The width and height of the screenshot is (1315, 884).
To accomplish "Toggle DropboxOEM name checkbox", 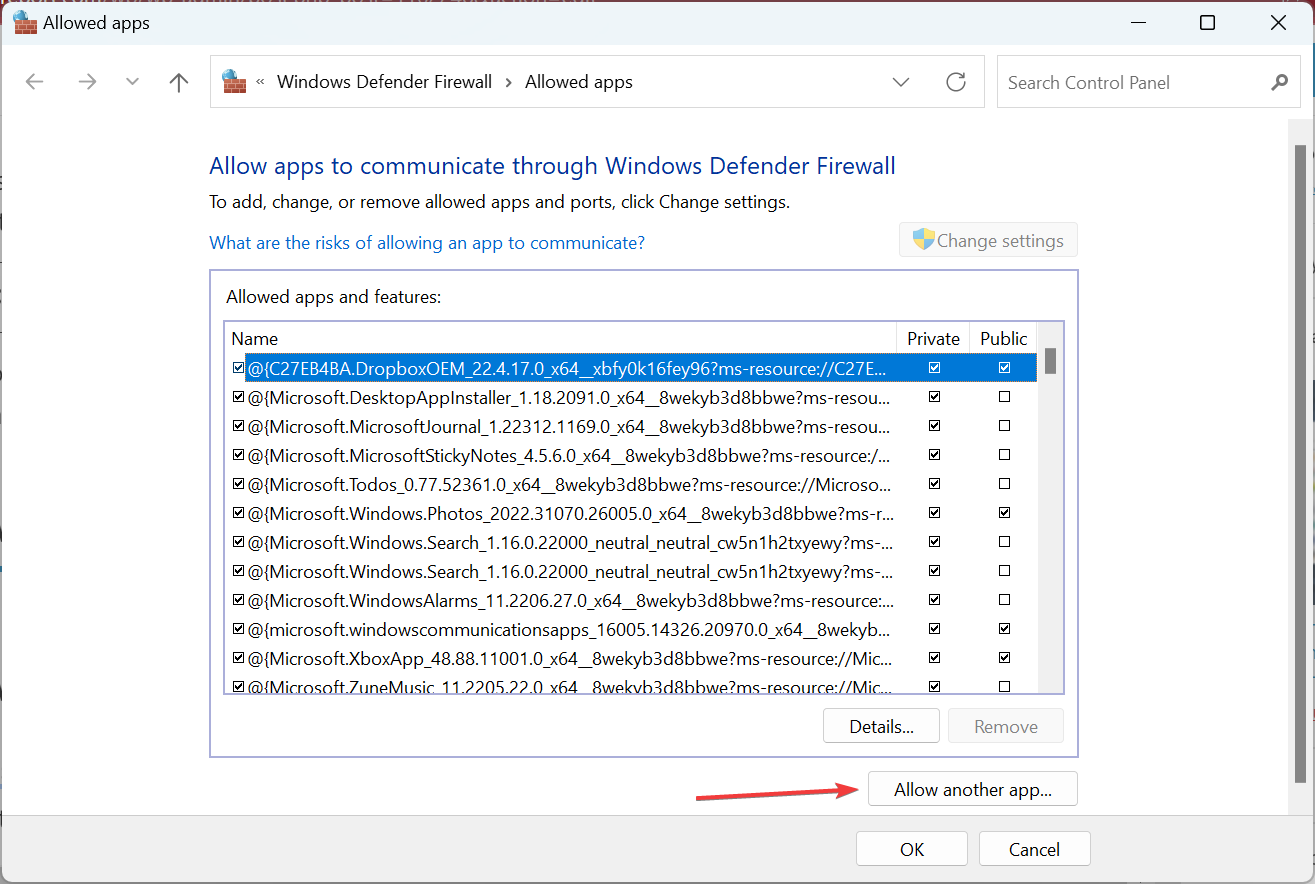I will pos(238,368).
